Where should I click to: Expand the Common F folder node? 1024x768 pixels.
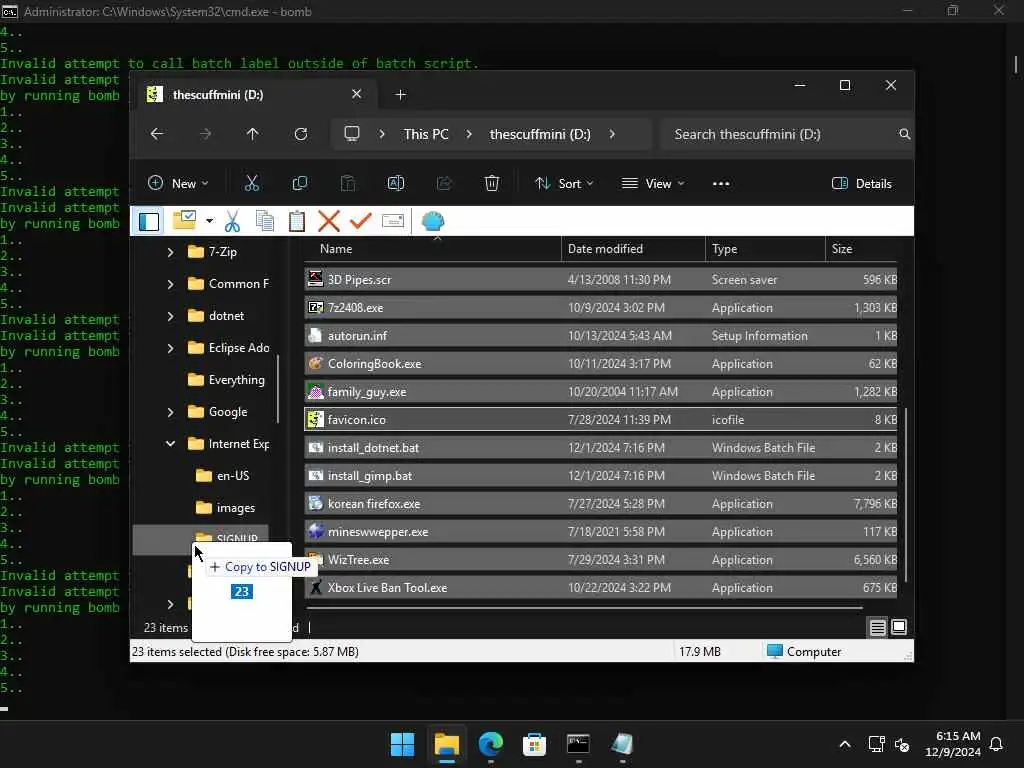pyautogui.click(x=170, y=283)
